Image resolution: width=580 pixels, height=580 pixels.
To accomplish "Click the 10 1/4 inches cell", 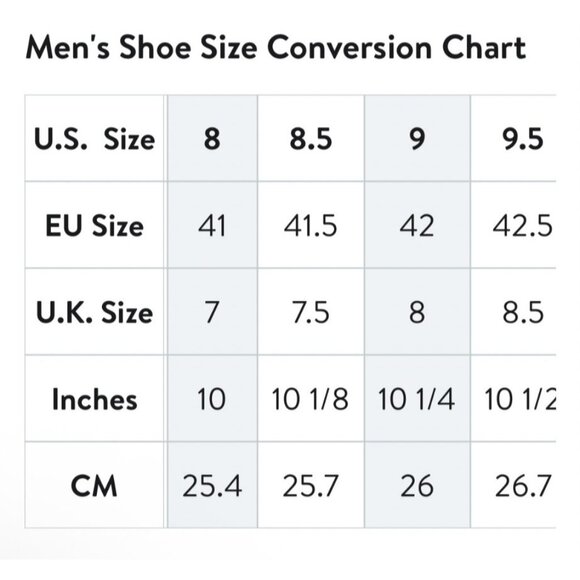I will coord(417,398).
